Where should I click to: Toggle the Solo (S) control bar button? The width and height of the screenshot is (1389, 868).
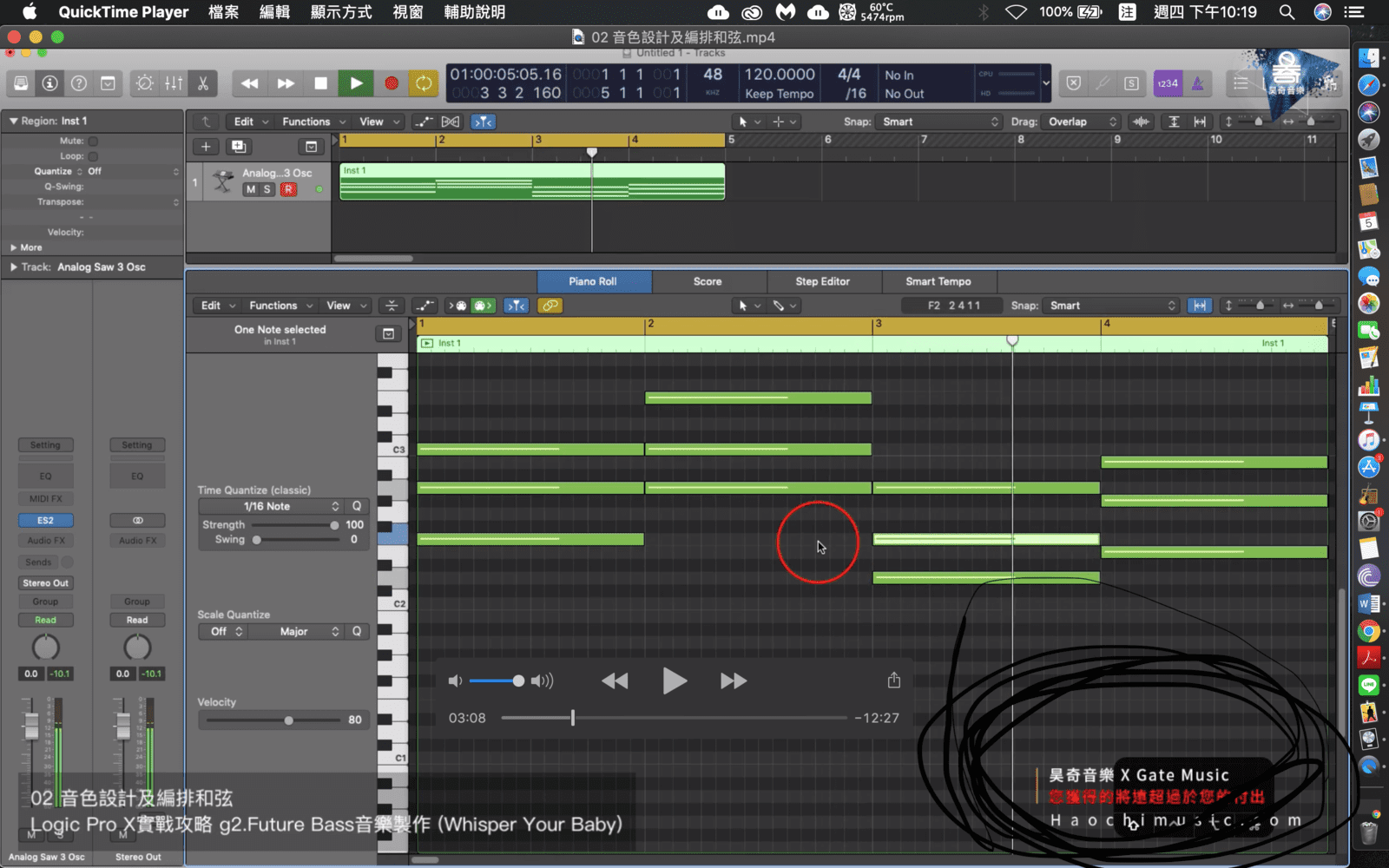click(x=1131, y=83)
